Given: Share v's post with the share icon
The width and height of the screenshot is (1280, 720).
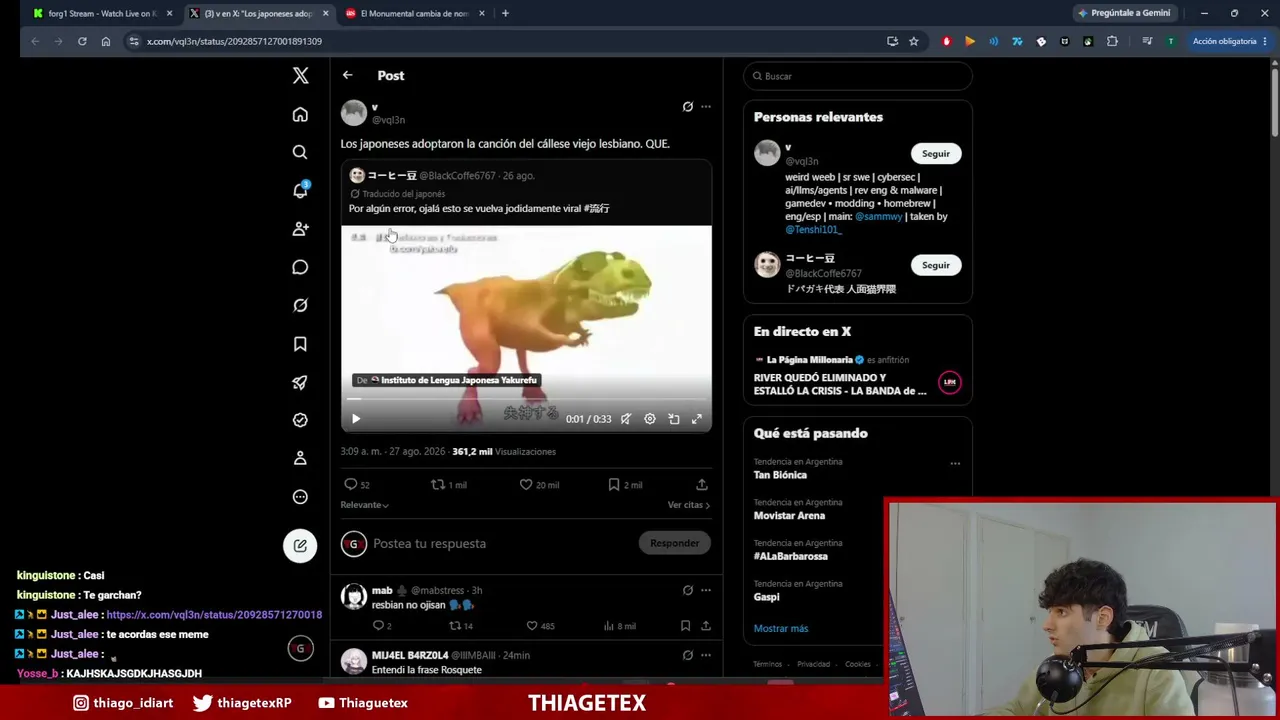Looking at the screenshot, I should pos(702,484).
